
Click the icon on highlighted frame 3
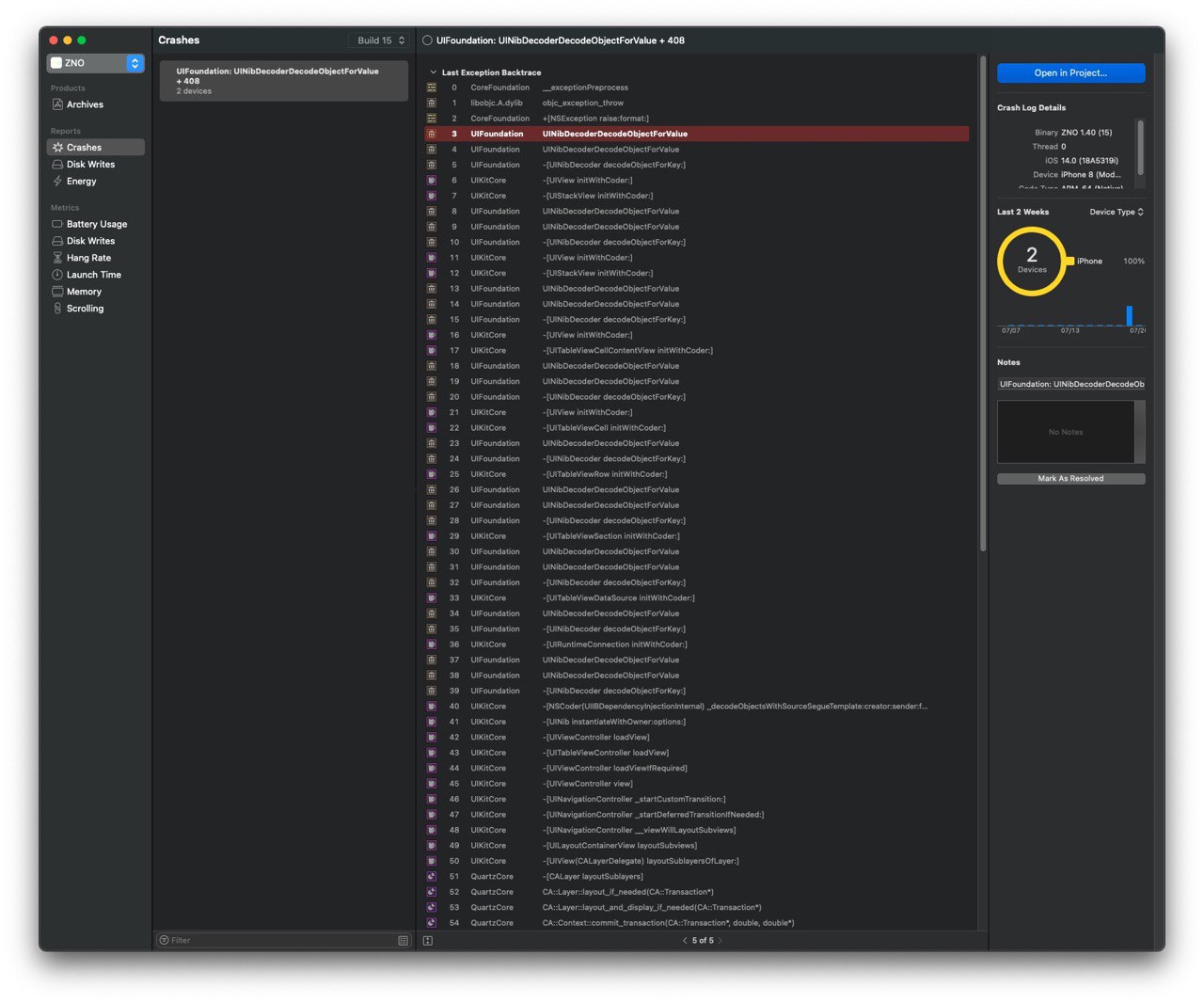432,134
